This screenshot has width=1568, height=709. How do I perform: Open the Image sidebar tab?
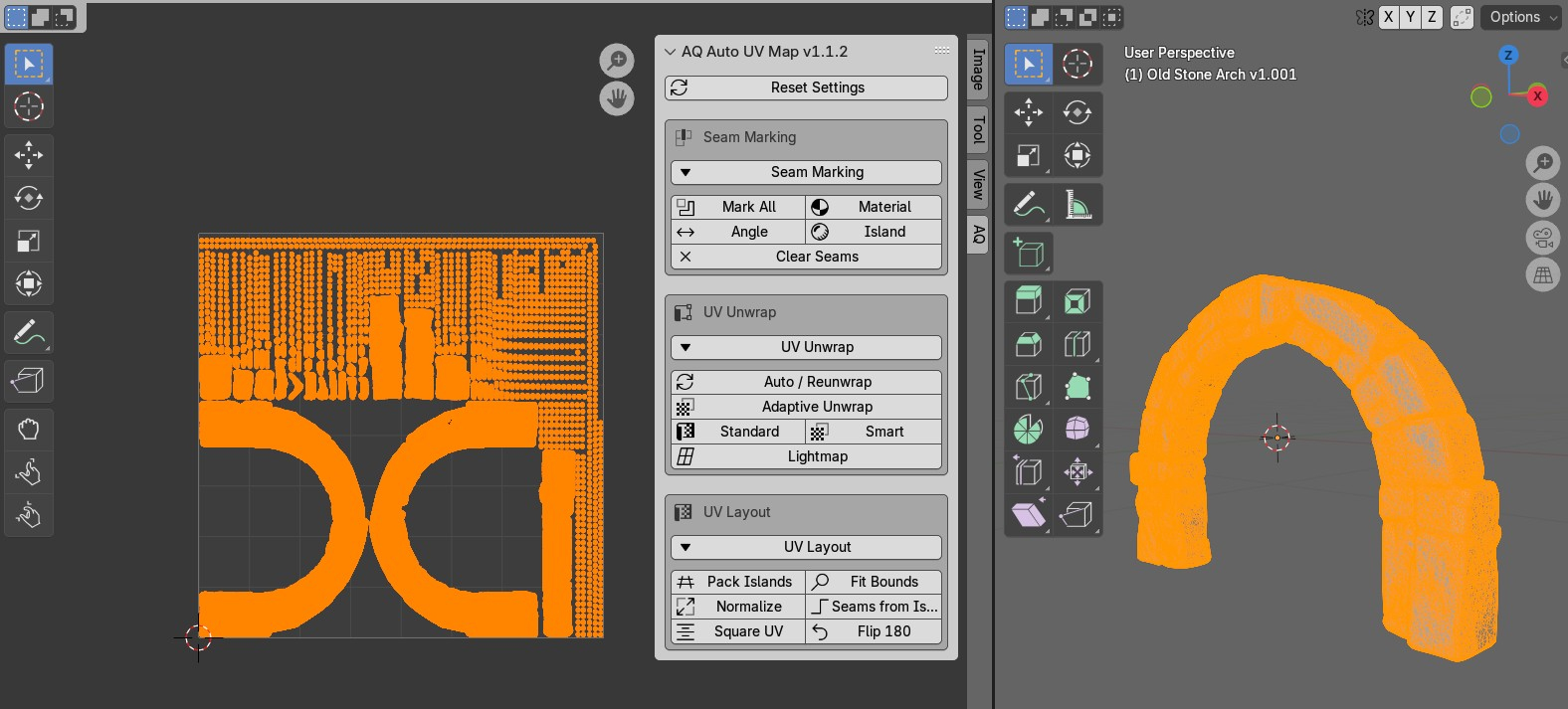coord(978,69)
